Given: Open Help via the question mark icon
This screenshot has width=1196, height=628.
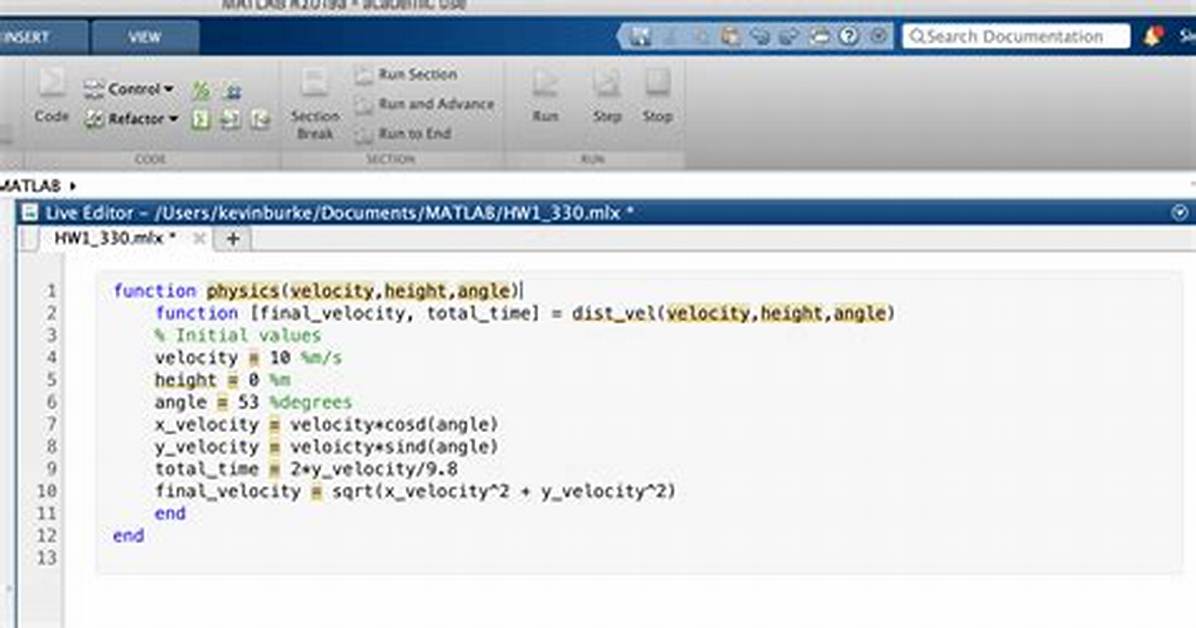Looking at the screenshot, I should [849, 36].
